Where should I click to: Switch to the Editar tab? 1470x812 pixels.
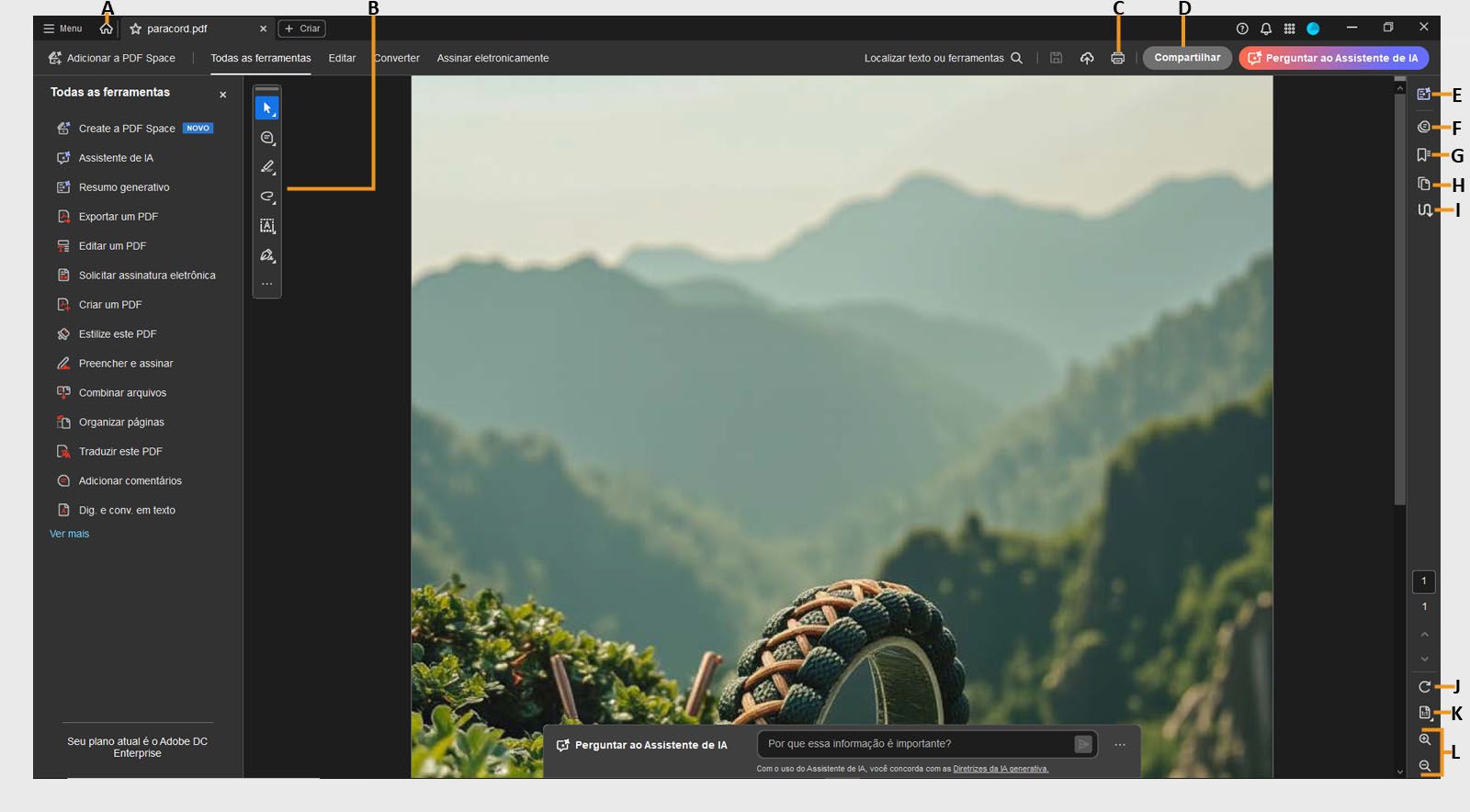click(342, 58)
